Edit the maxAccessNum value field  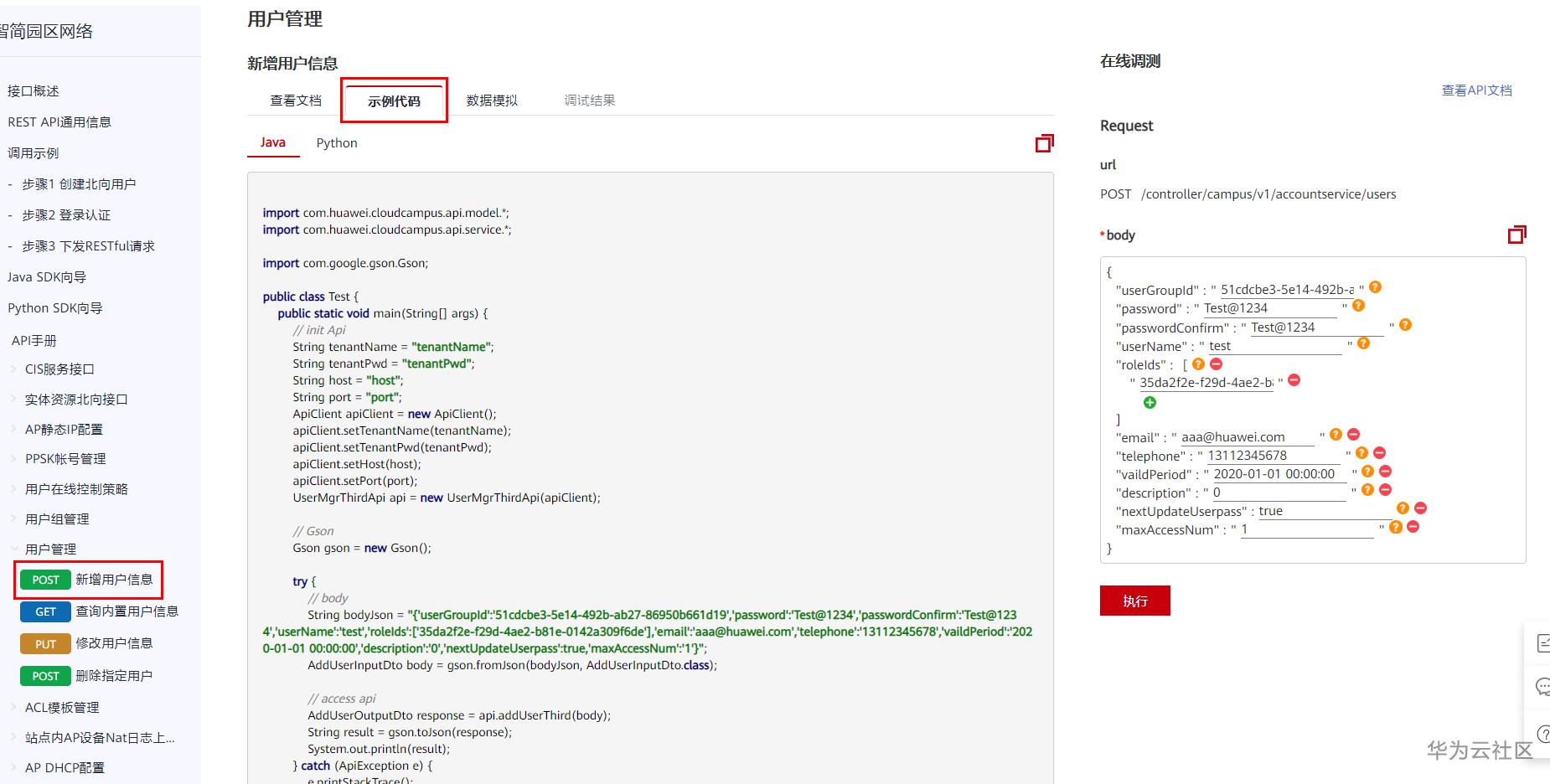click(1307, 529)
